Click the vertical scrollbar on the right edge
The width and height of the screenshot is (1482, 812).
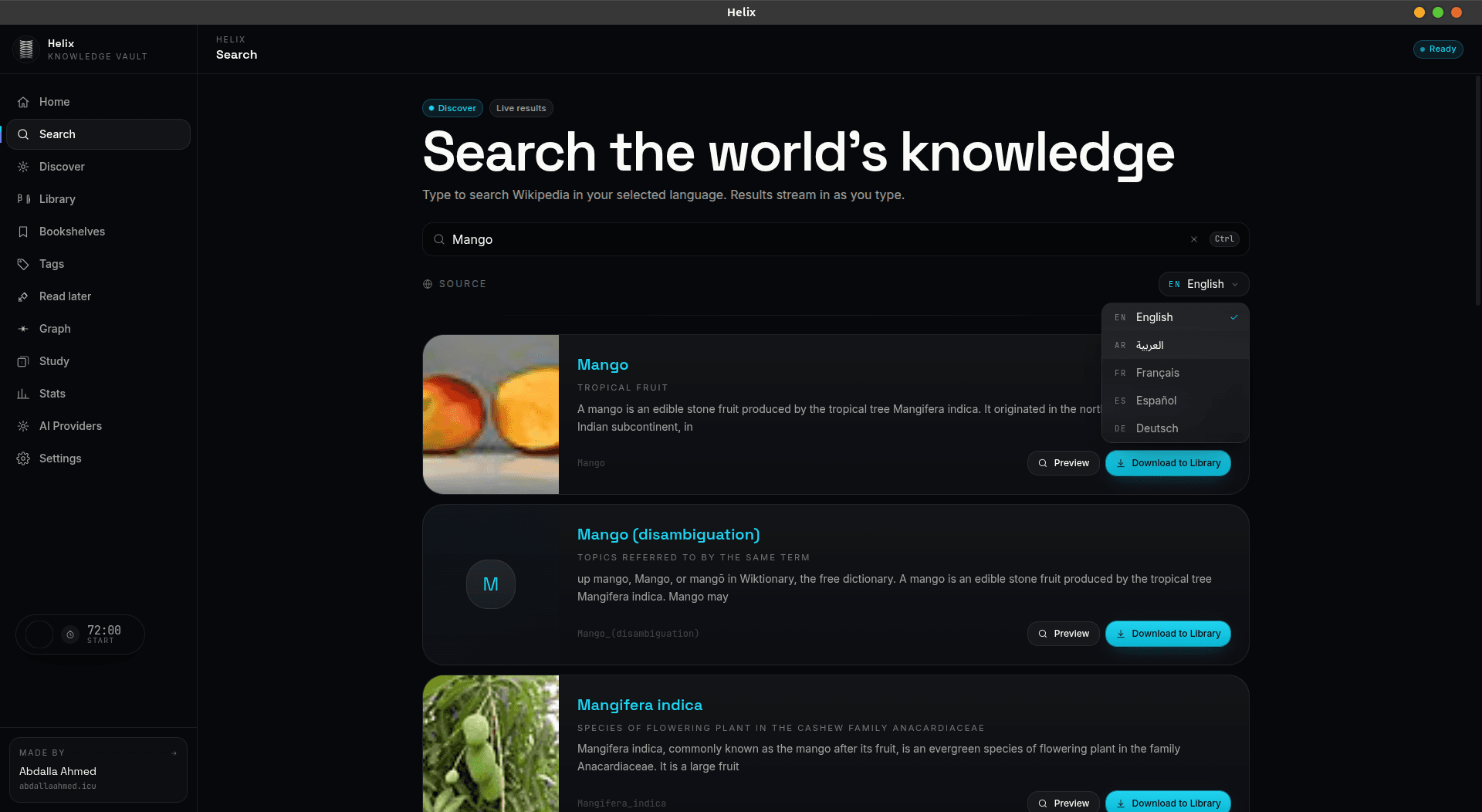(x=1478, y=190)
